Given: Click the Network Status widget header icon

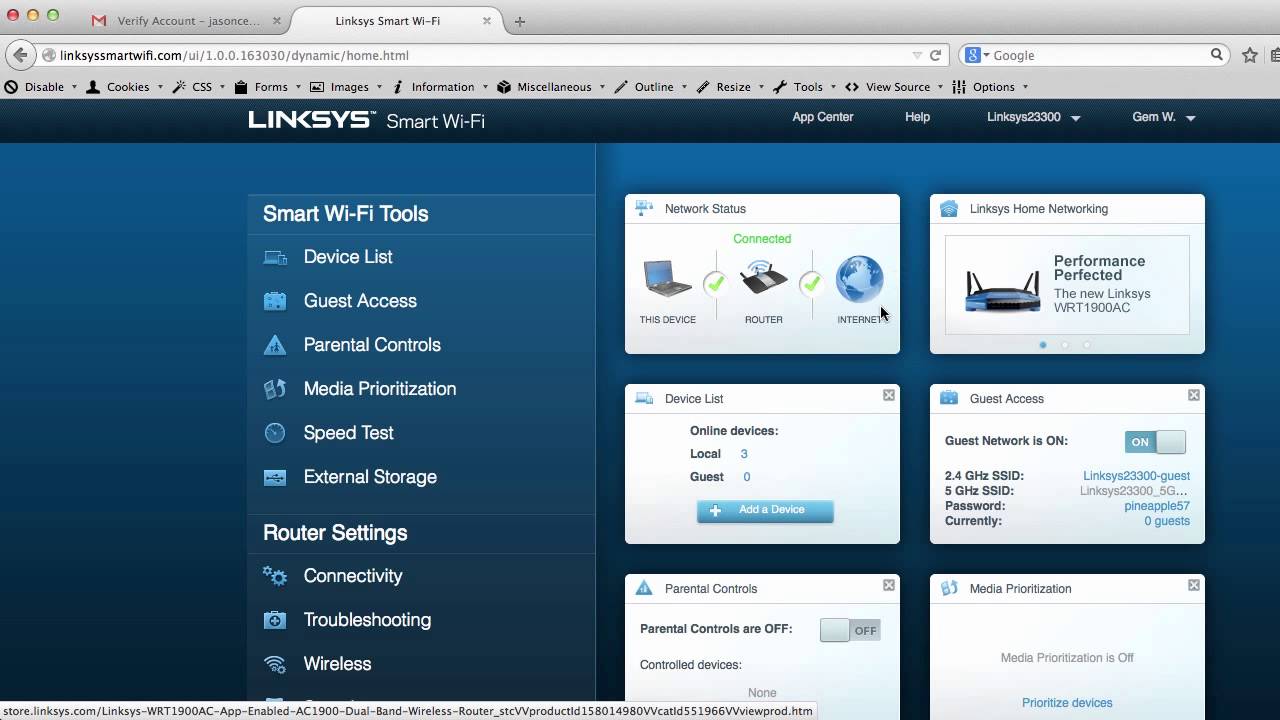Looking at the screenshot, I should (644, 208).
